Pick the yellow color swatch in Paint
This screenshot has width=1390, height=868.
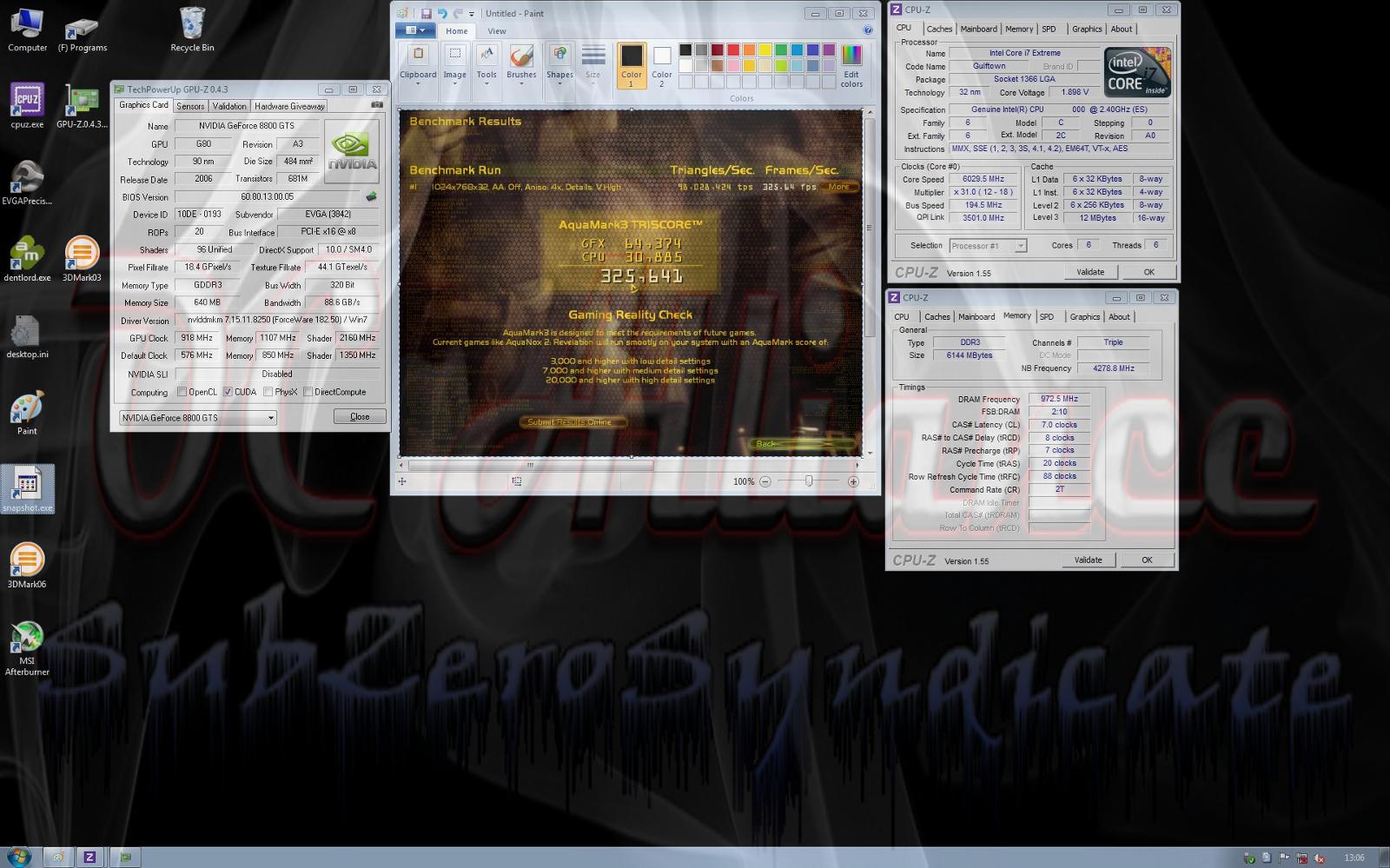tap(765, 50)
